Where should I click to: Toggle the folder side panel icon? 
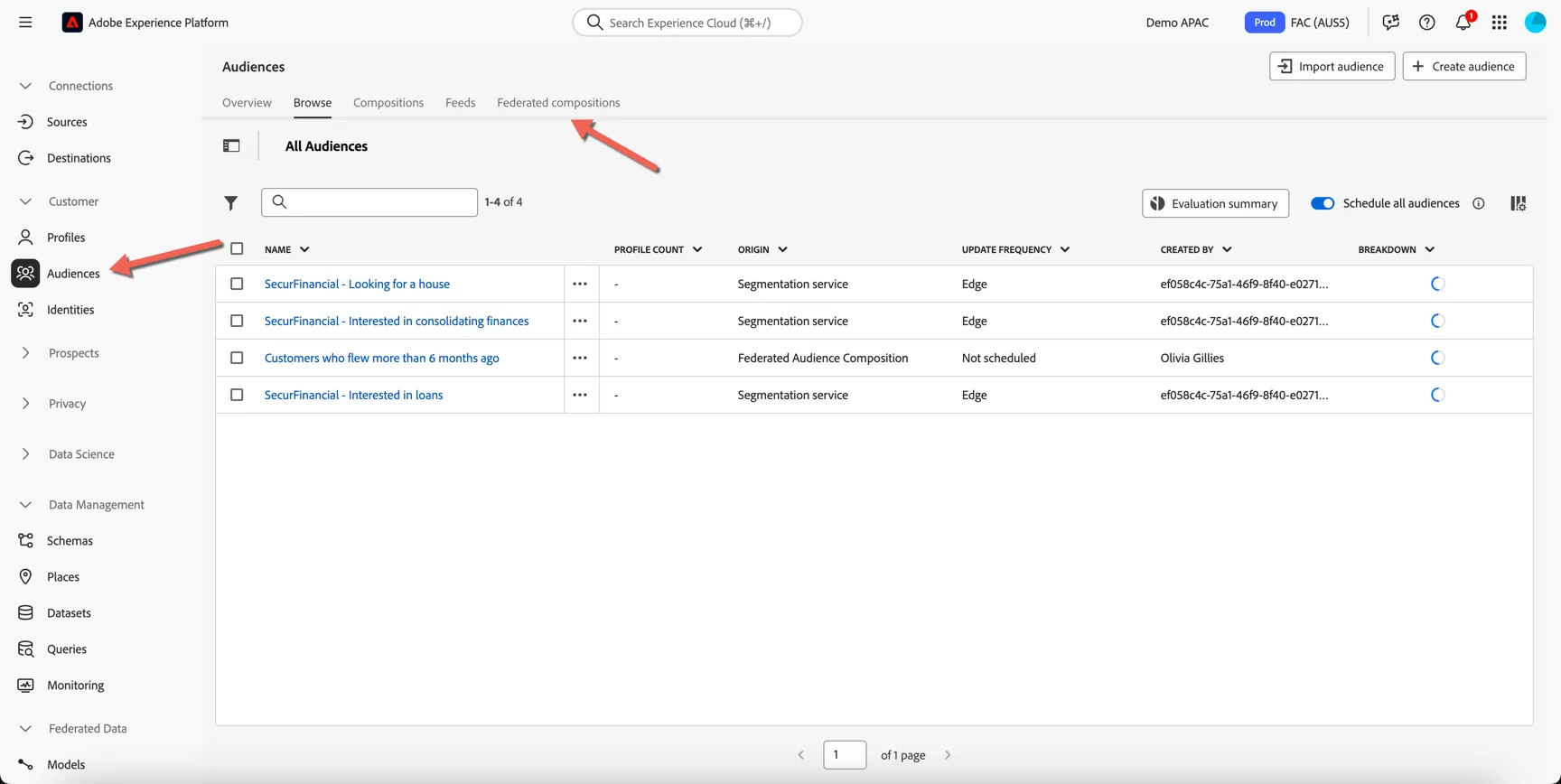tap(231, 145)
